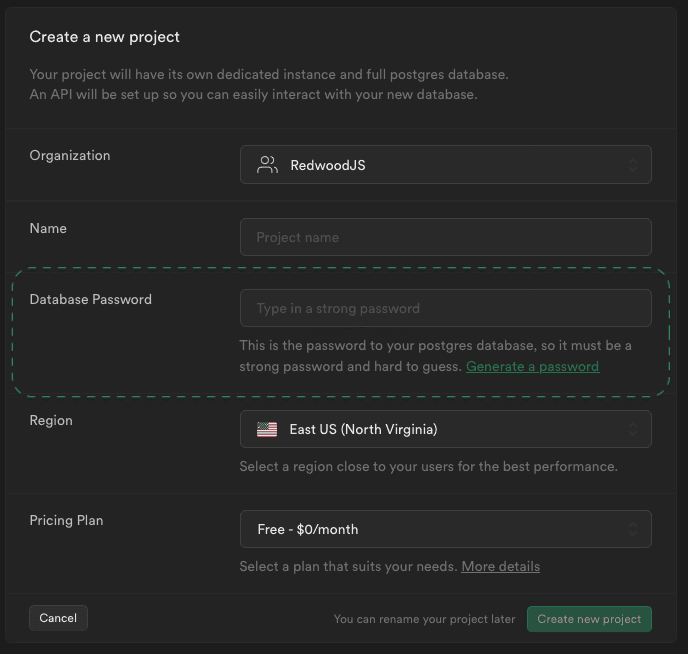The image size is (688, 654).
Task: Click the Organization field label
Action: point(70,155)
